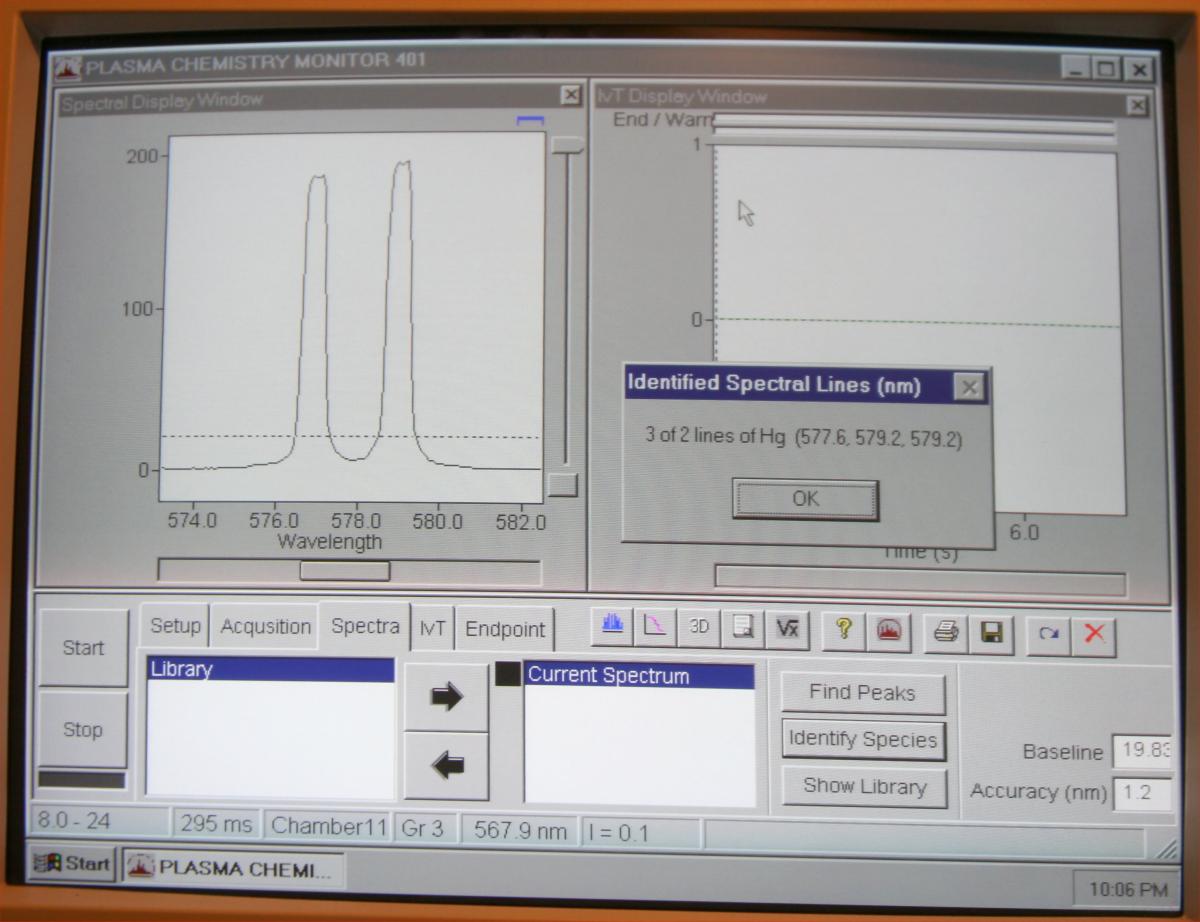Click the Windows Start button
The image size is (1200, 922).
(72, 864)
